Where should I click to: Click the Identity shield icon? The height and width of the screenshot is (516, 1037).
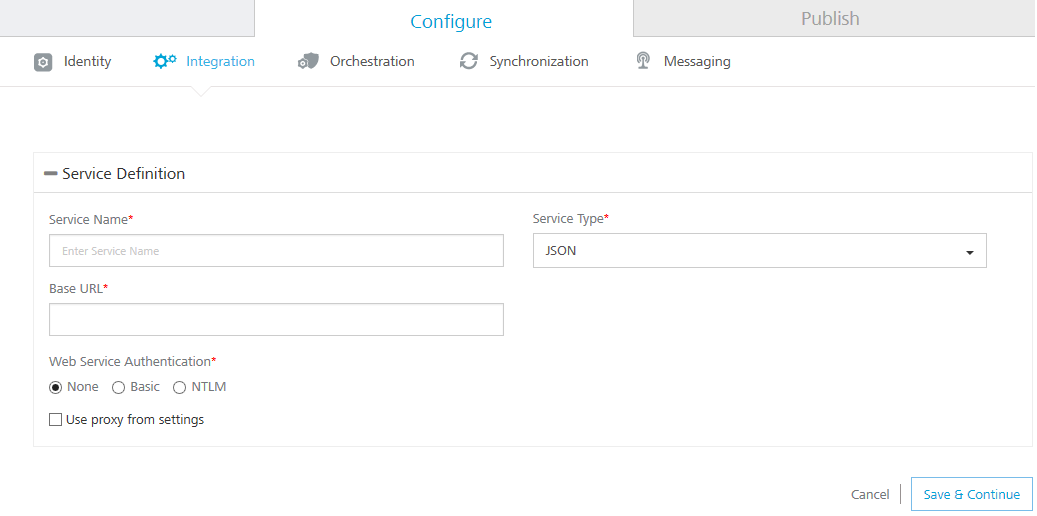click(43, 62)
